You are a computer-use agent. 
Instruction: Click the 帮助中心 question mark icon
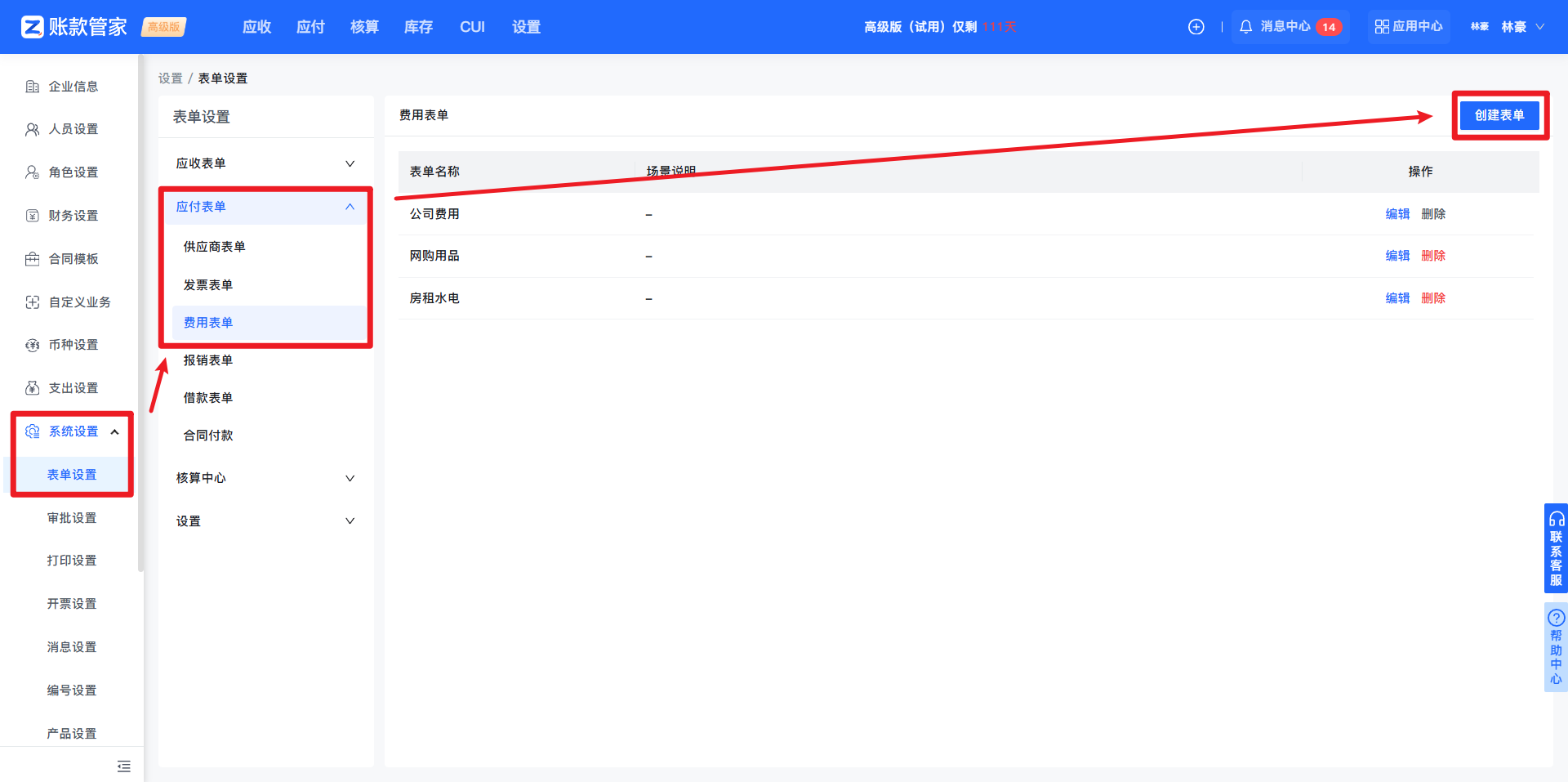(1557, 618)
